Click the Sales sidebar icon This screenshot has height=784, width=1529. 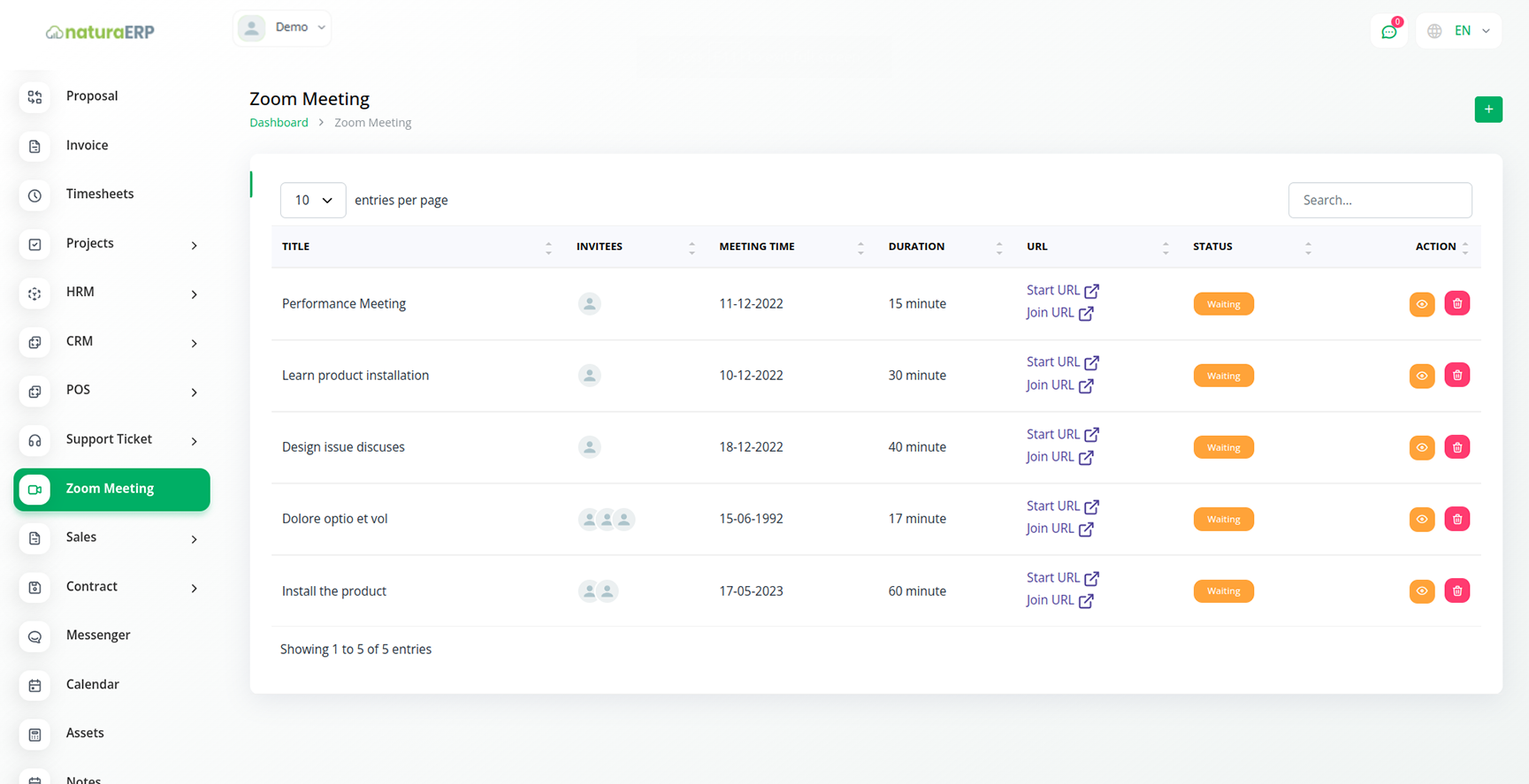click(x=34, y=538)
